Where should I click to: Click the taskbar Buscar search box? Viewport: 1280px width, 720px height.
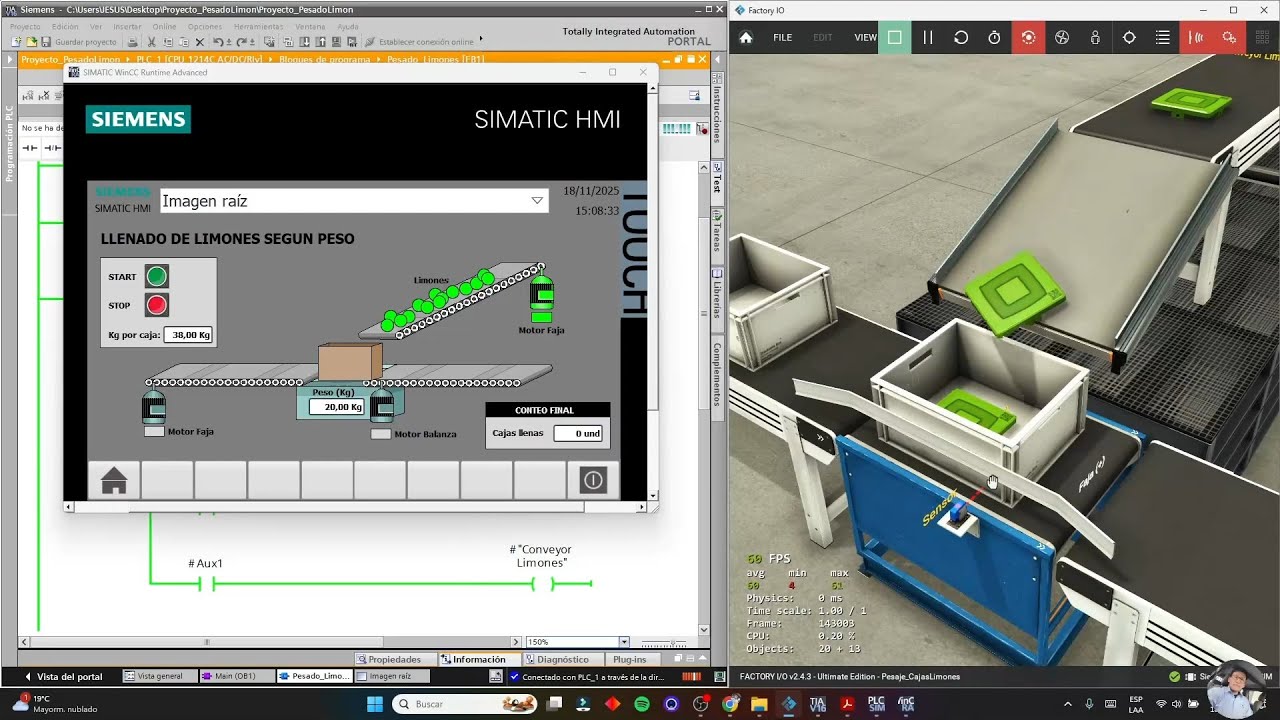click(x=466, y=704)
